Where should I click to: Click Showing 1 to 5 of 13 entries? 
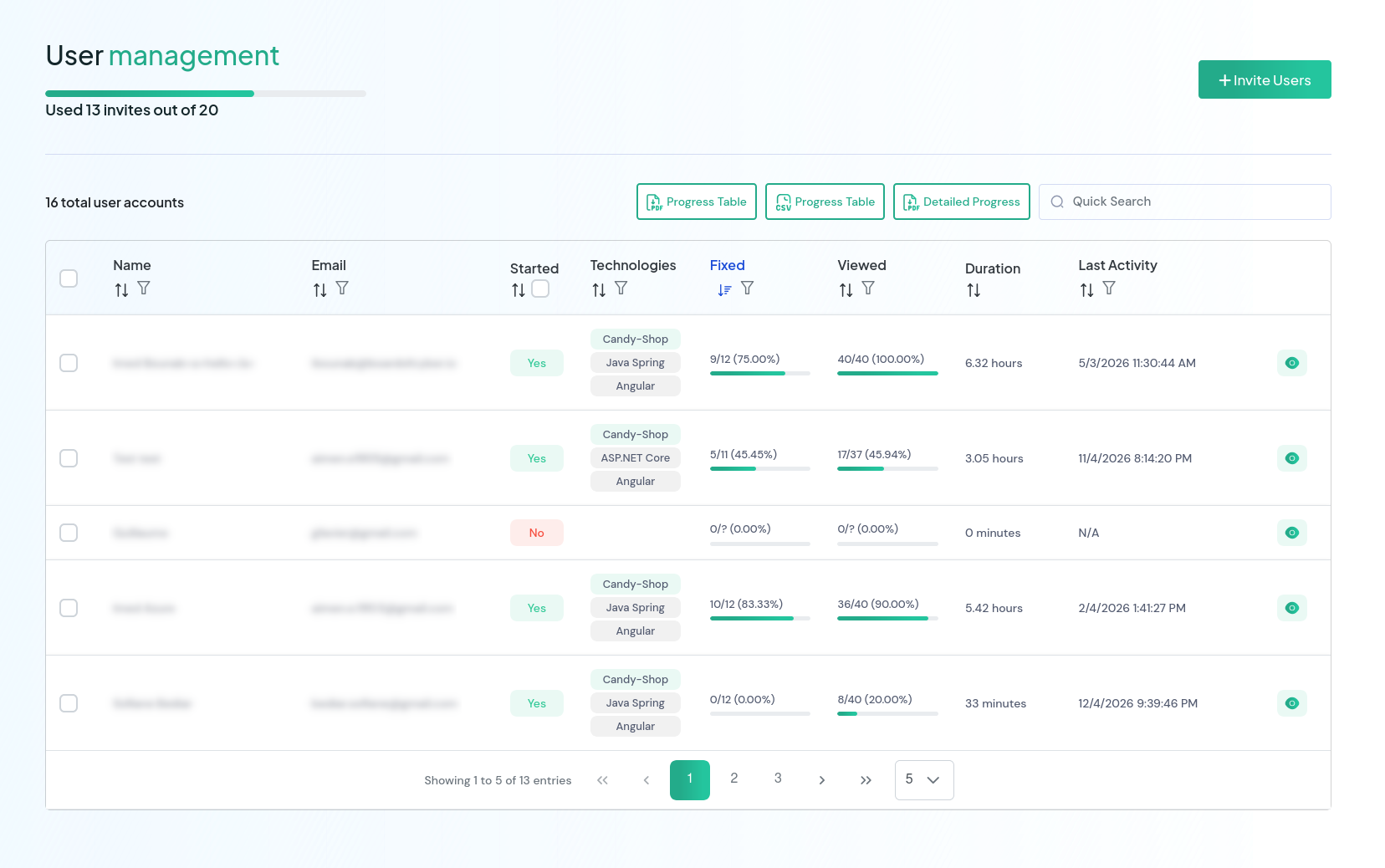coord(498,780)
